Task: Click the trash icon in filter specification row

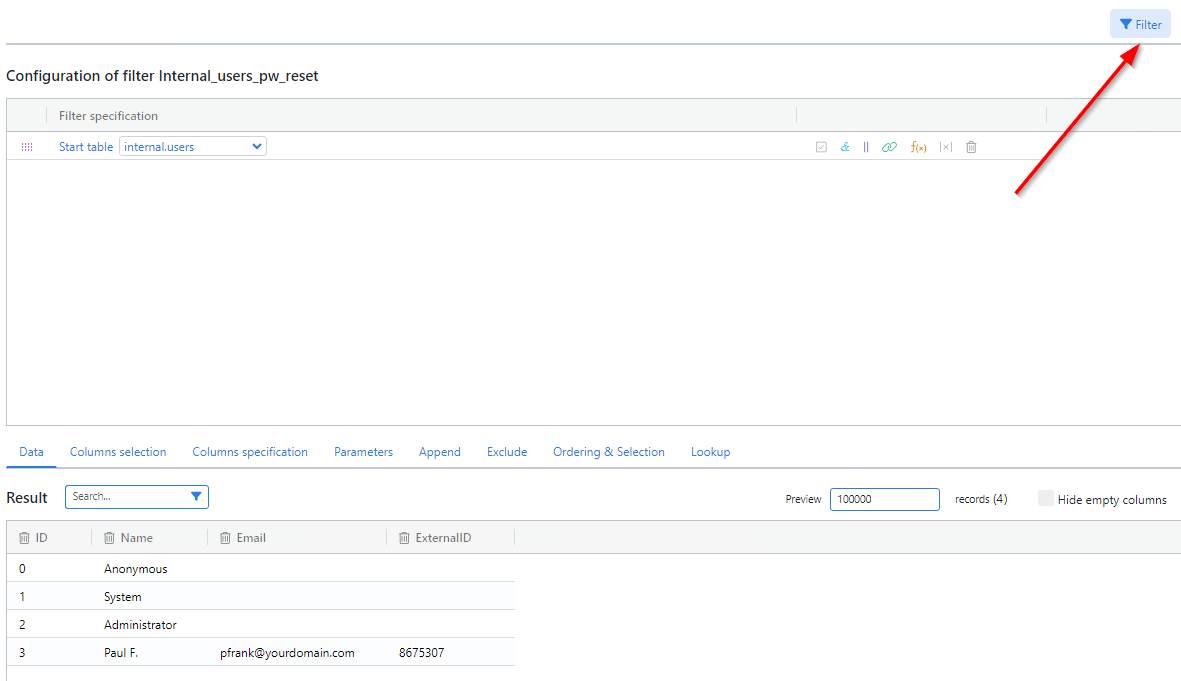Action: pos(970,147)
